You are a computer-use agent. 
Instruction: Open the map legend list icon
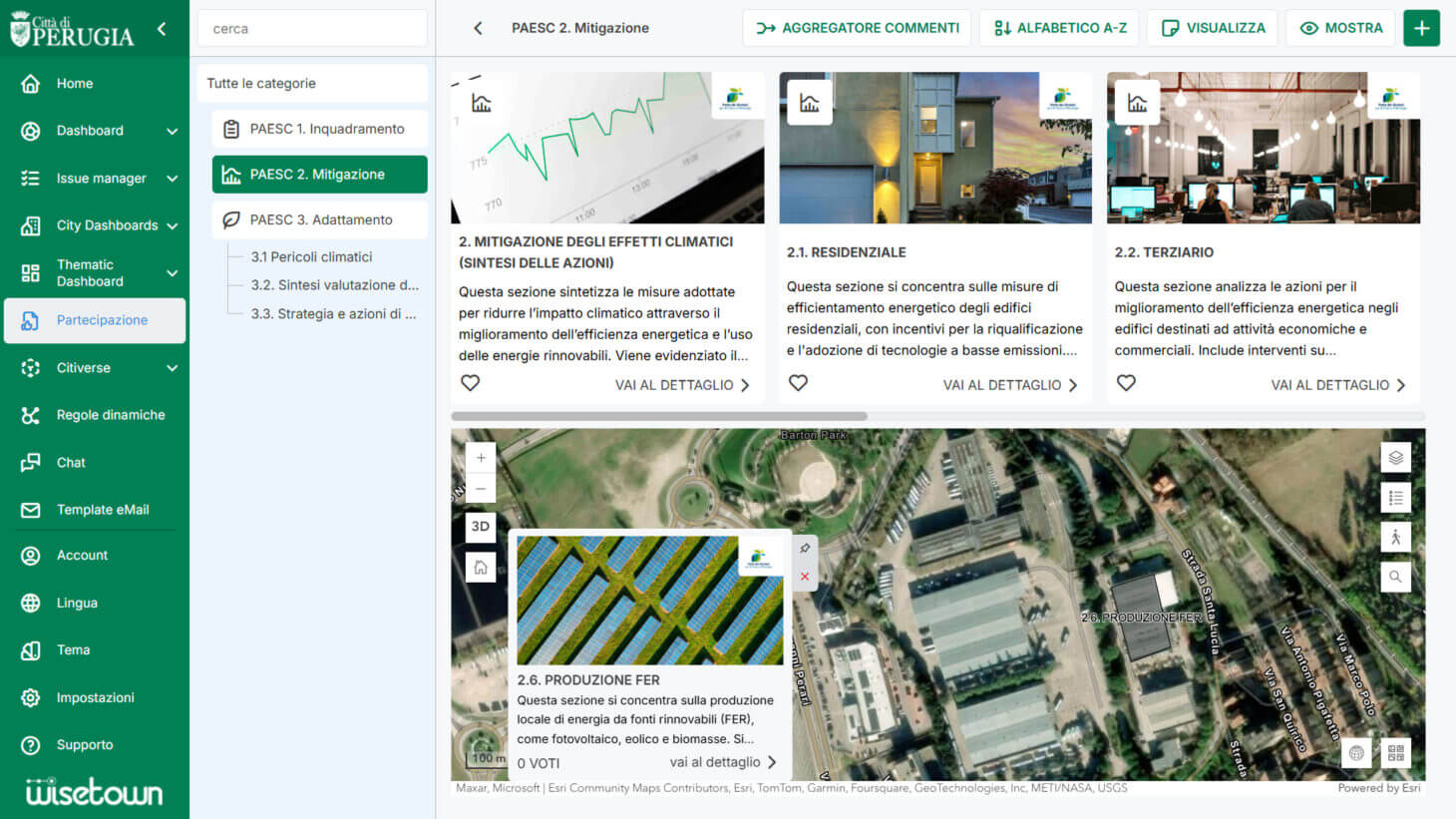(1396, 498)
